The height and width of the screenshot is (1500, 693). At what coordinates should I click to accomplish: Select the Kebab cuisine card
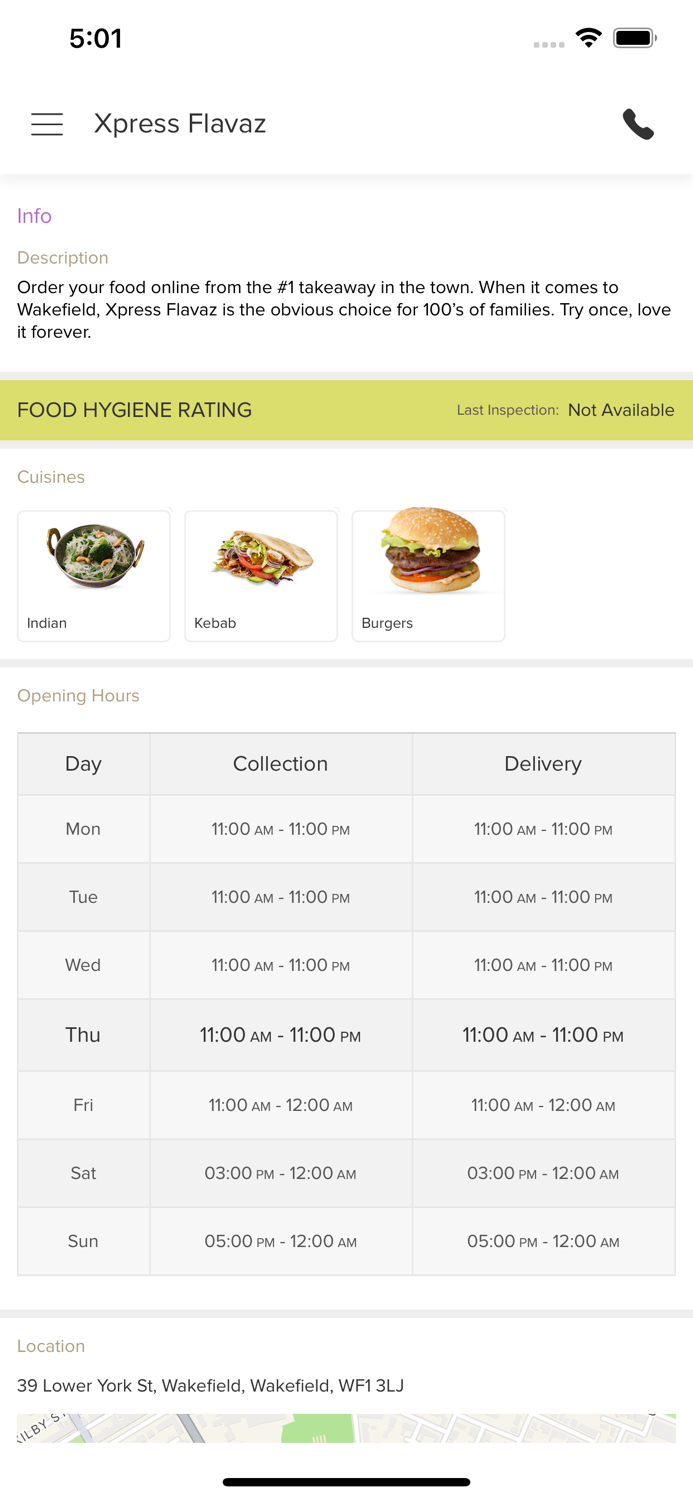click(261, 575)
